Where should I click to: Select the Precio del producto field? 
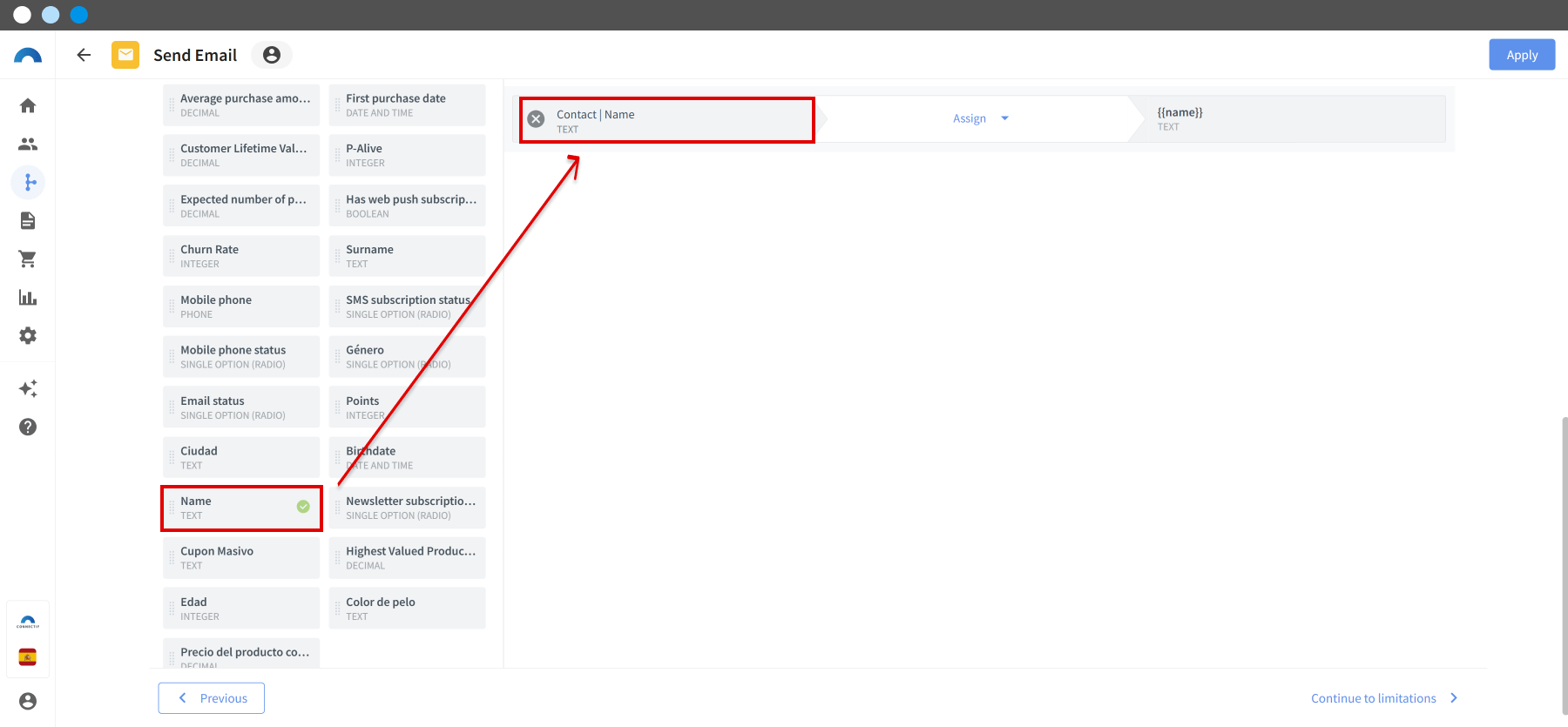pos(241,653)
